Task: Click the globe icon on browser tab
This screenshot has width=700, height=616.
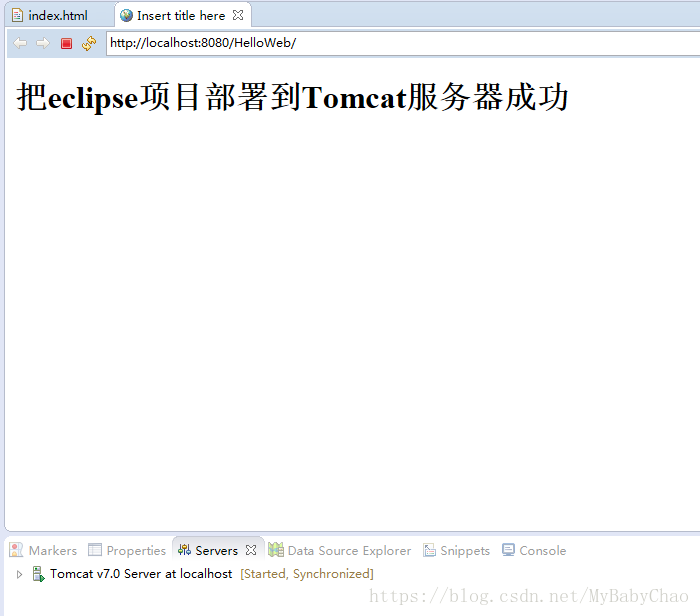Action: pos(126,16)
